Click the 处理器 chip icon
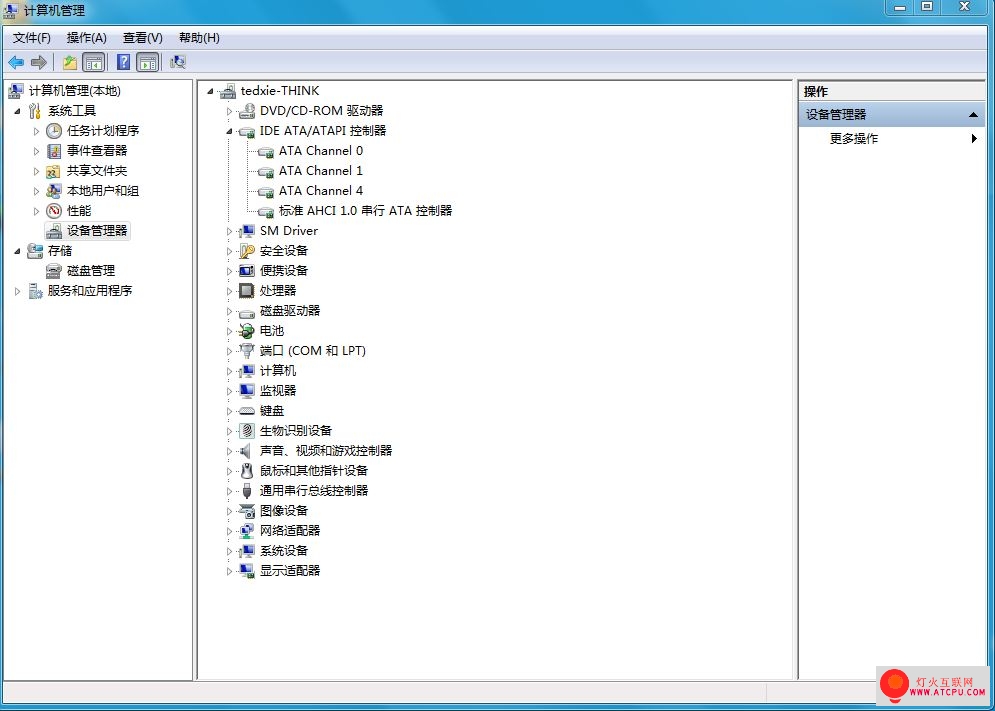The width and height of the screenshot is (995, 711). [x=247, y=291]
